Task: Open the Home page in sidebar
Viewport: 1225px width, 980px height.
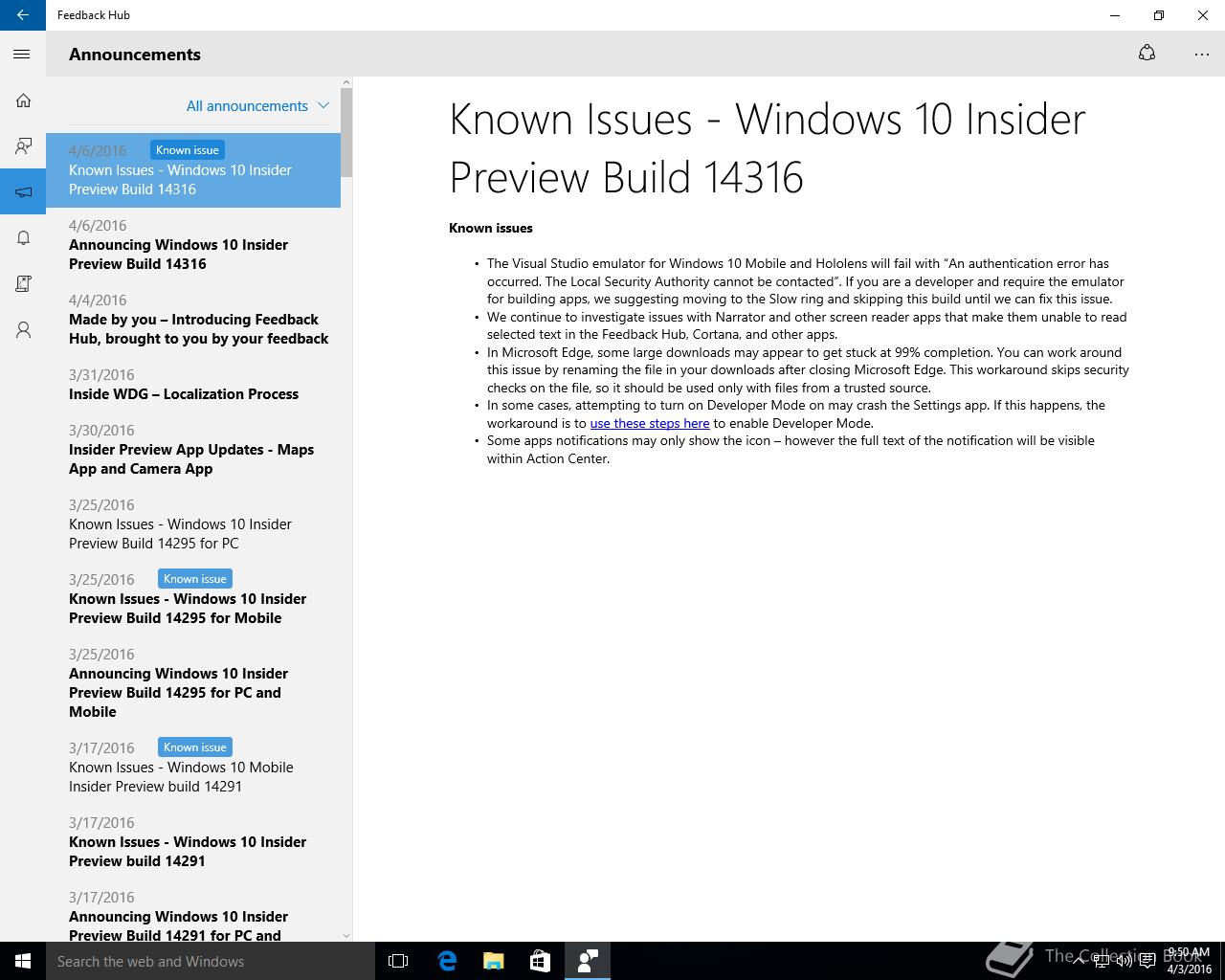Action: (23, 100)
